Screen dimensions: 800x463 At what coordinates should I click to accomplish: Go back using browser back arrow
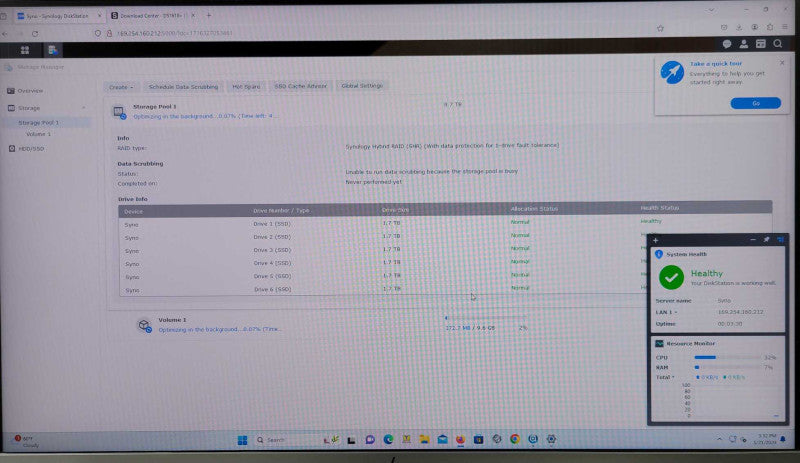(5, 34)
